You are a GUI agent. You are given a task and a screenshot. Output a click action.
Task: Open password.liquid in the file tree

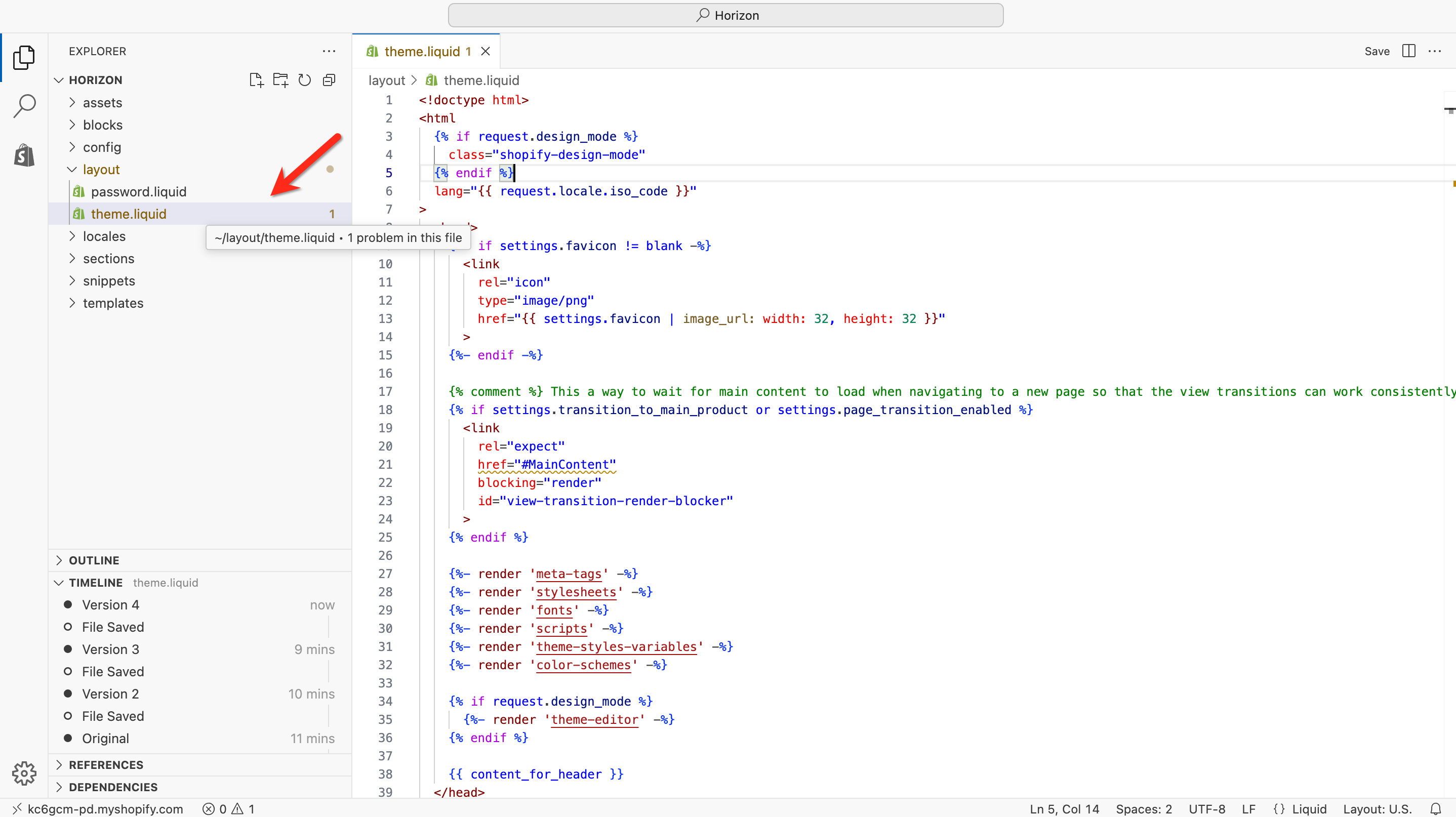(x=139, y=191)
